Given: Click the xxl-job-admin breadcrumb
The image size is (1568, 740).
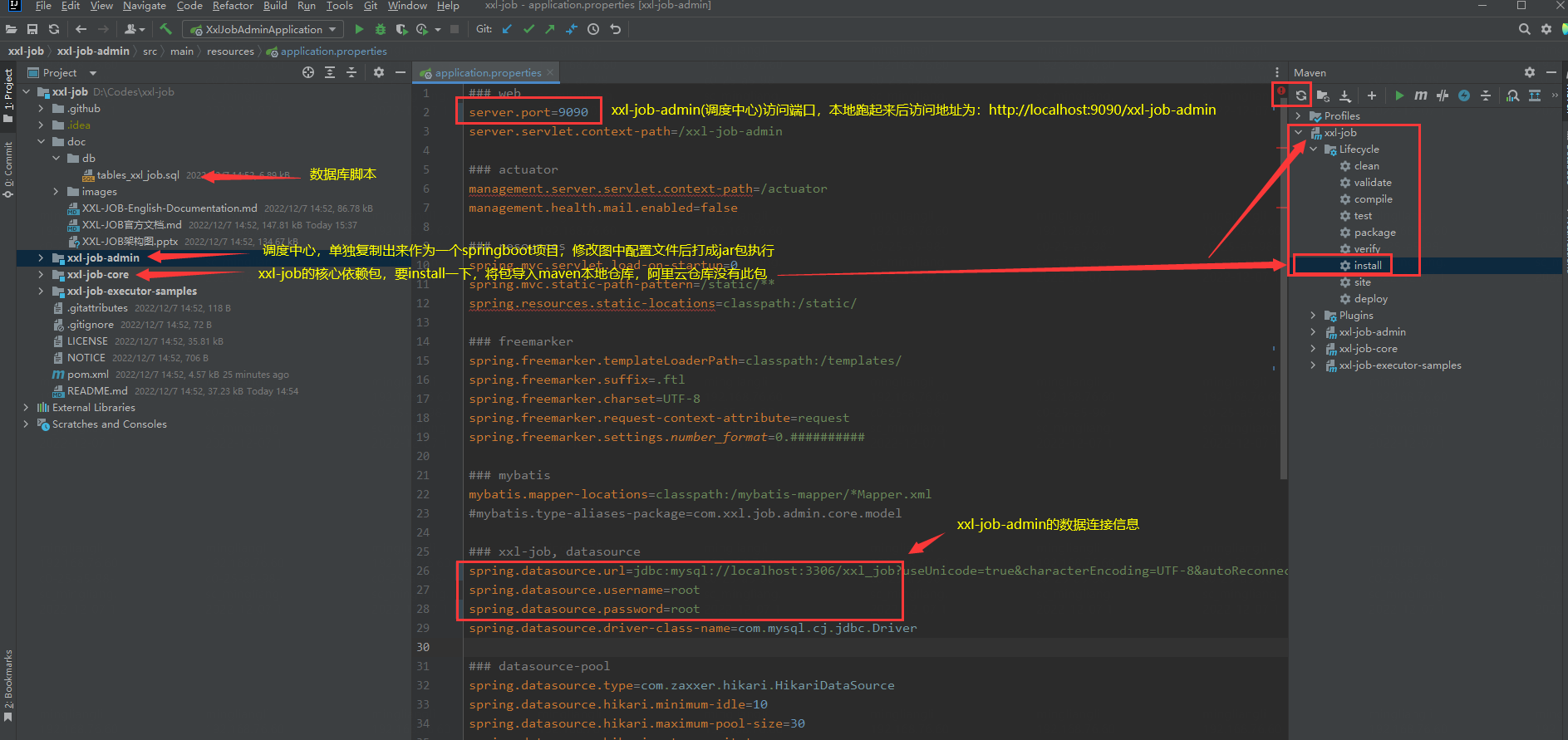Looking at the screenshot, I should click(93, 51).
